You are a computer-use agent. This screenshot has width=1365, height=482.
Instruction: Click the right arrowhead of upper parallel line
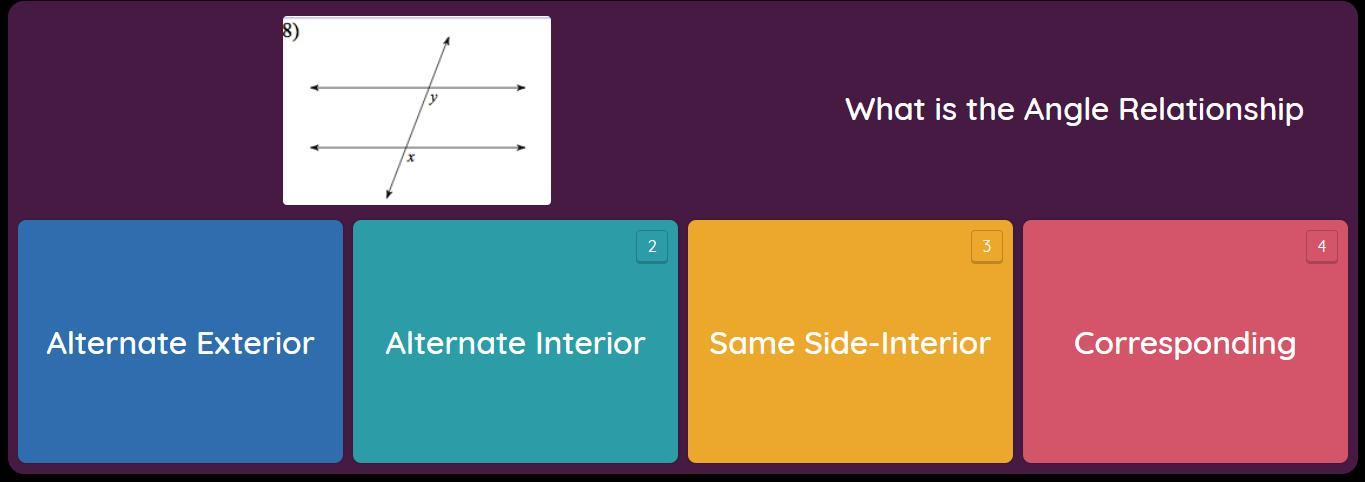[521, 88]
